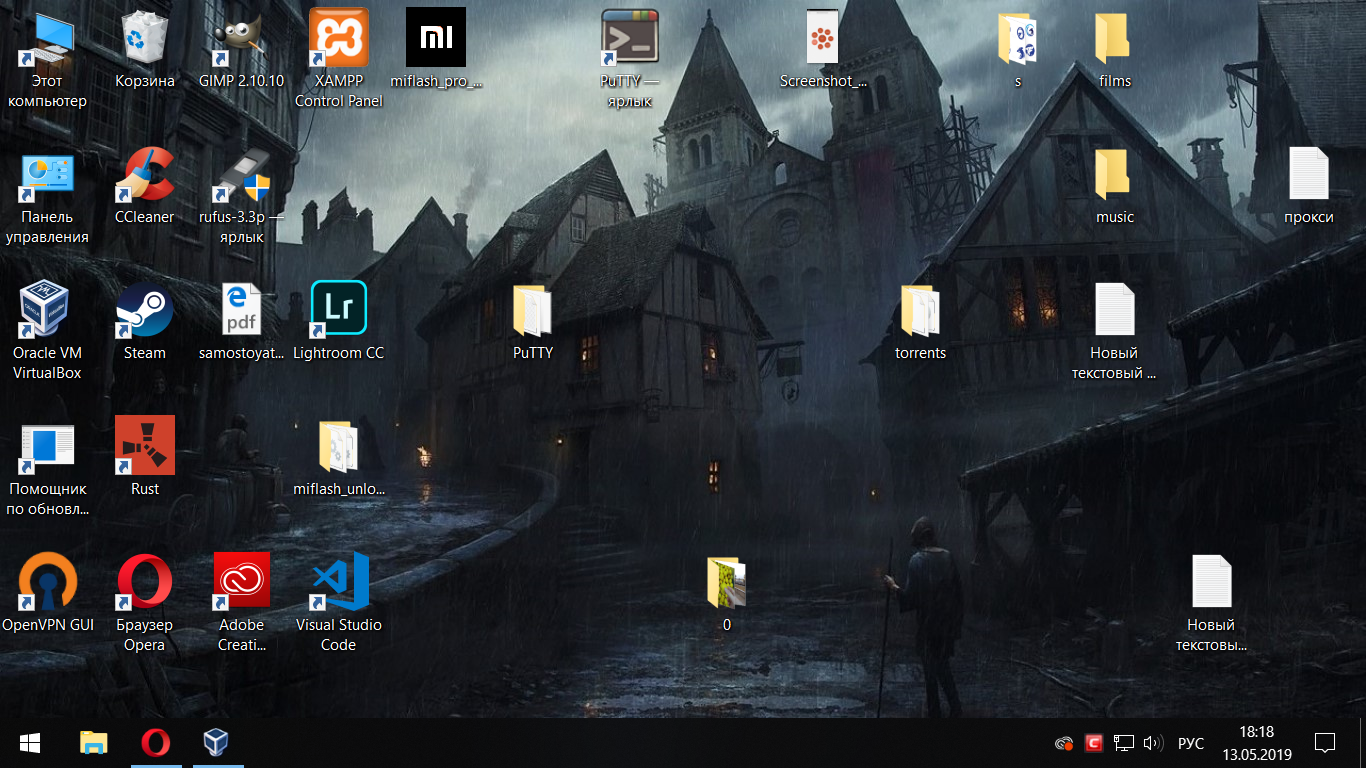
Task: Open VirtualBox from the taskbar
Action: point(216,743)
